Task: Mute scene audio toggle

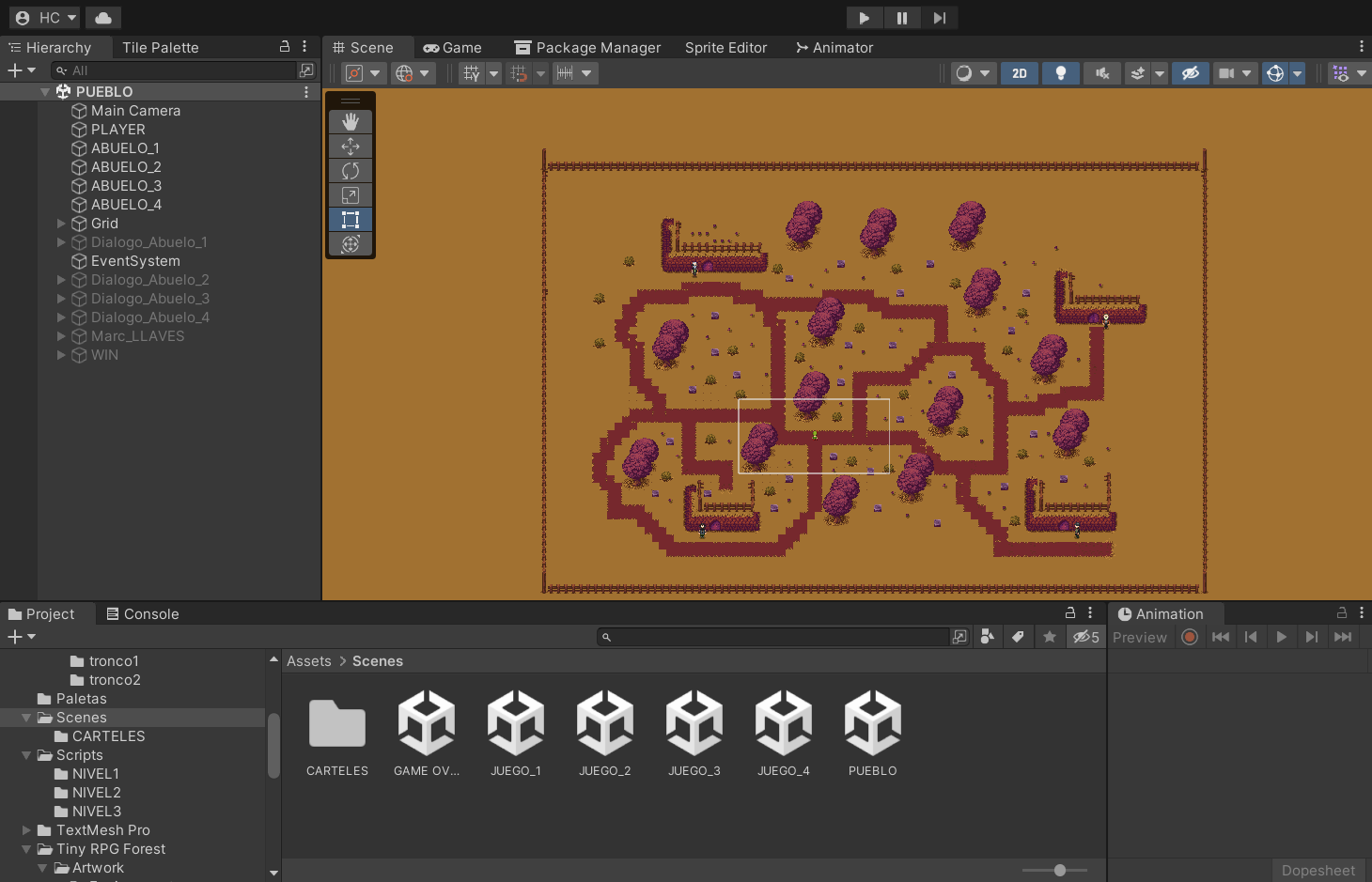Action: [x=1102, y=73]
